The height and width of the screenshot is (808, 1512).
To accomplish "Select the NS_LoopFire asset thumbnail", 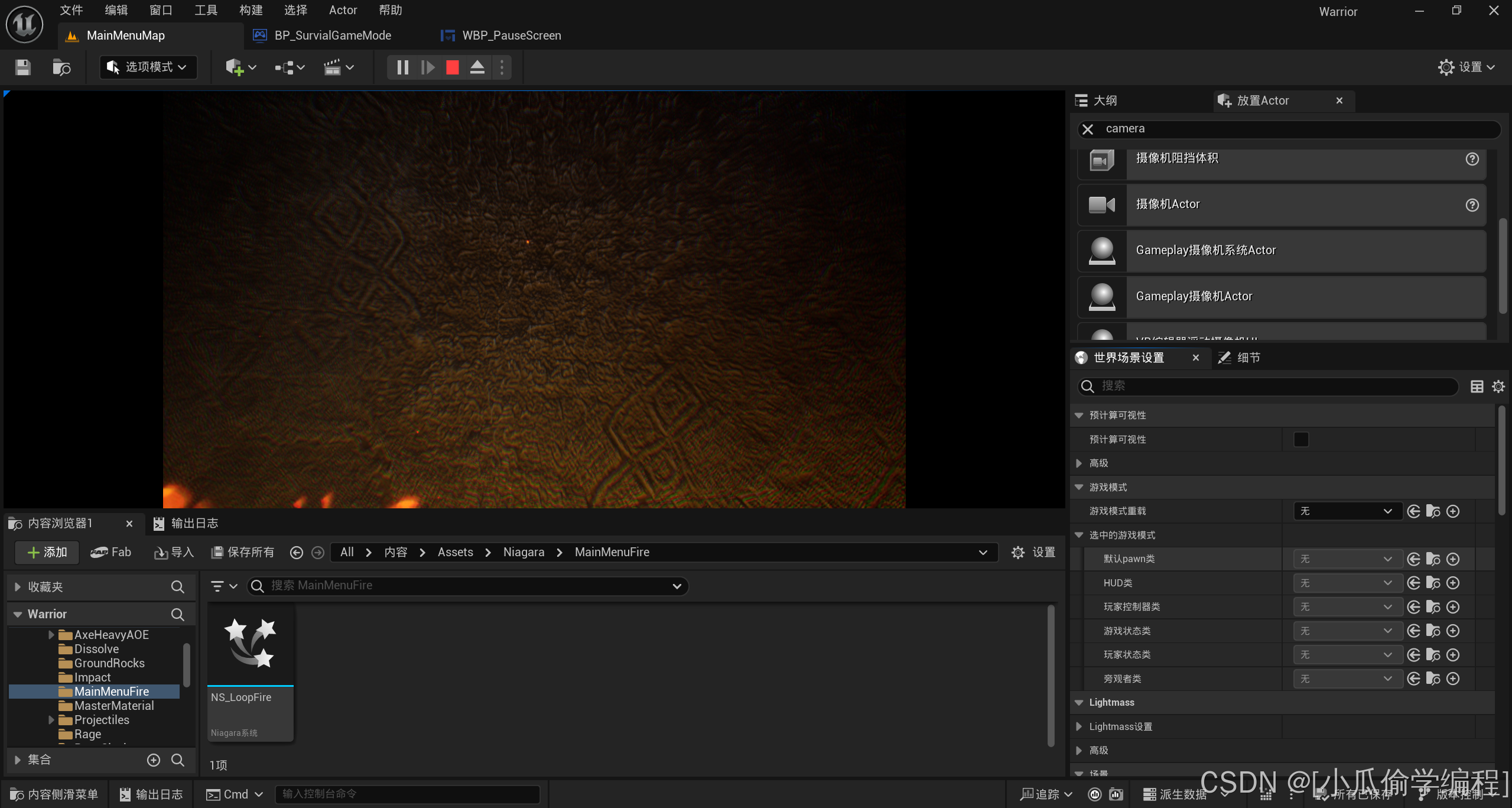I will pos(251,644).
